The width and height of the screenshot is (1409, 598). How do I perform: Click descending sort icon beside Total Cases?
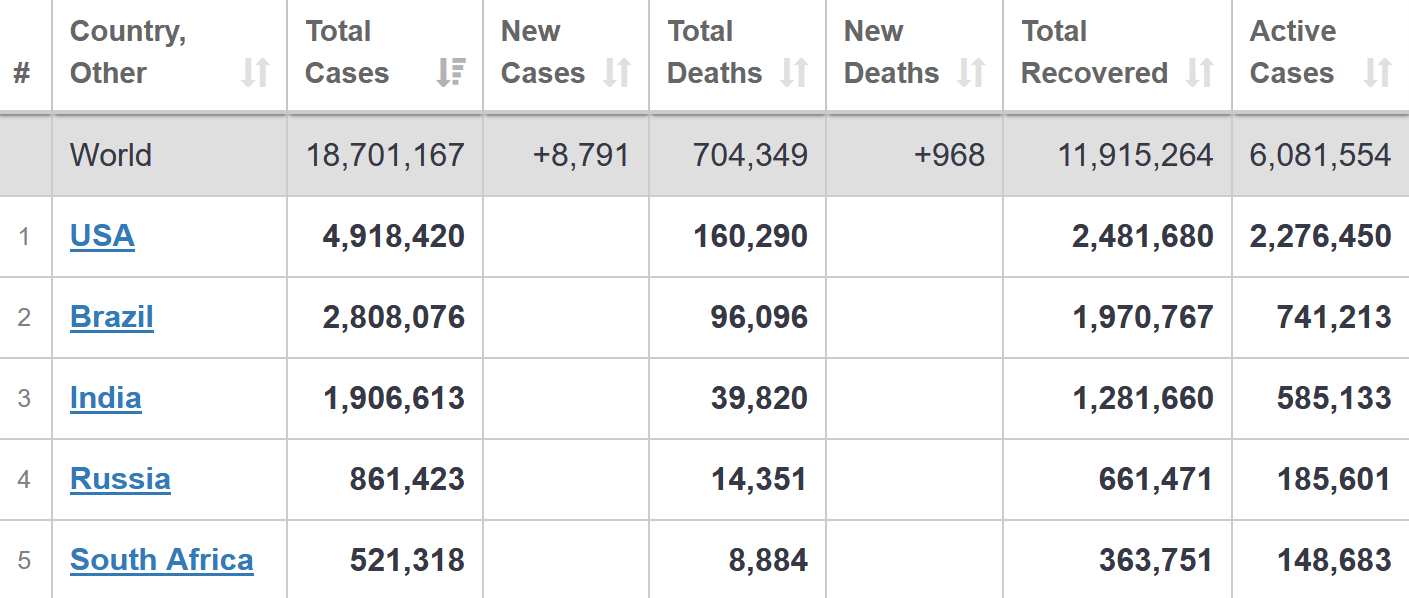tap(451, 73)
